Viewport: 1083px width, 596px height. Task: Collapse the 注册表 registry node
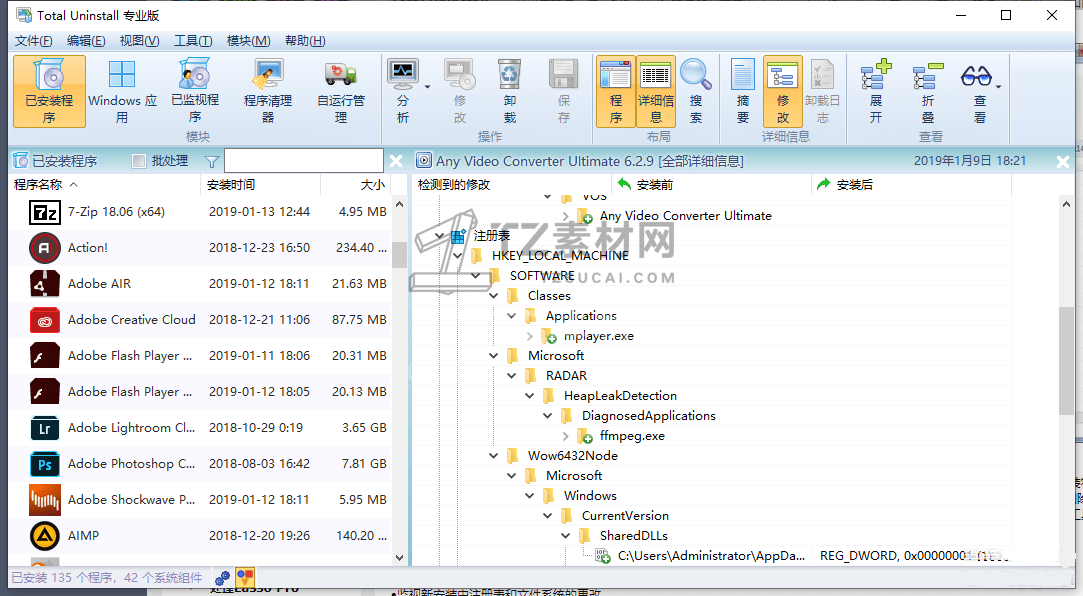tap(439, 235)
